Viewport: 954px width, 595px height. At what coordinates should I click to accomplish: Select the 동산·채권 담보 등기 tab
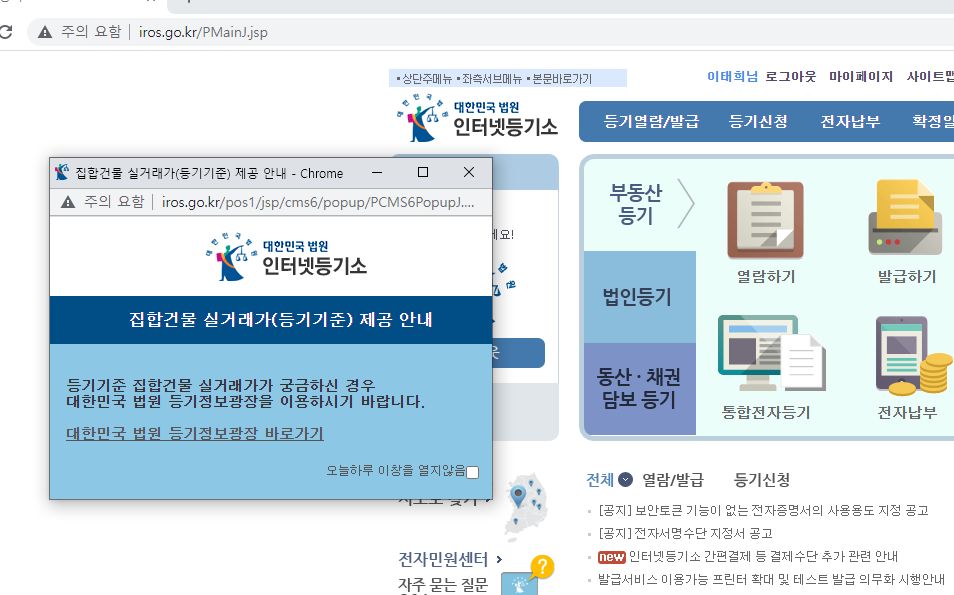639,388
